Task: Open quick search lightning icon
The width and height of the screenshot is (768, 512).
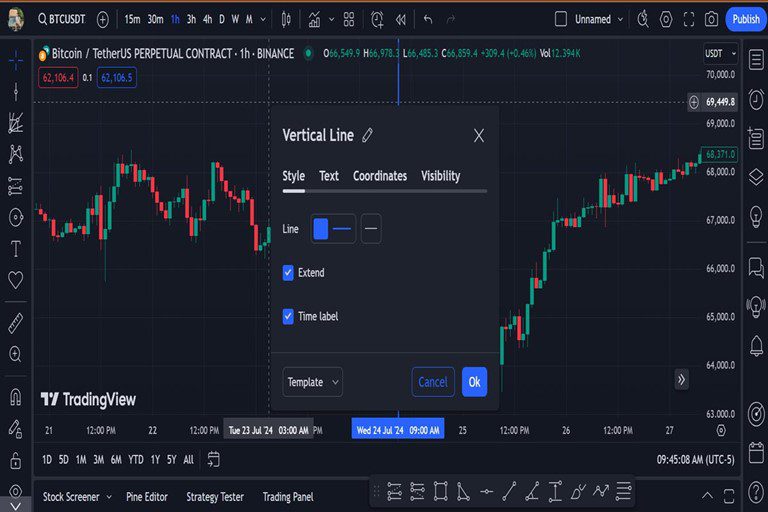Action: (643, 20)
